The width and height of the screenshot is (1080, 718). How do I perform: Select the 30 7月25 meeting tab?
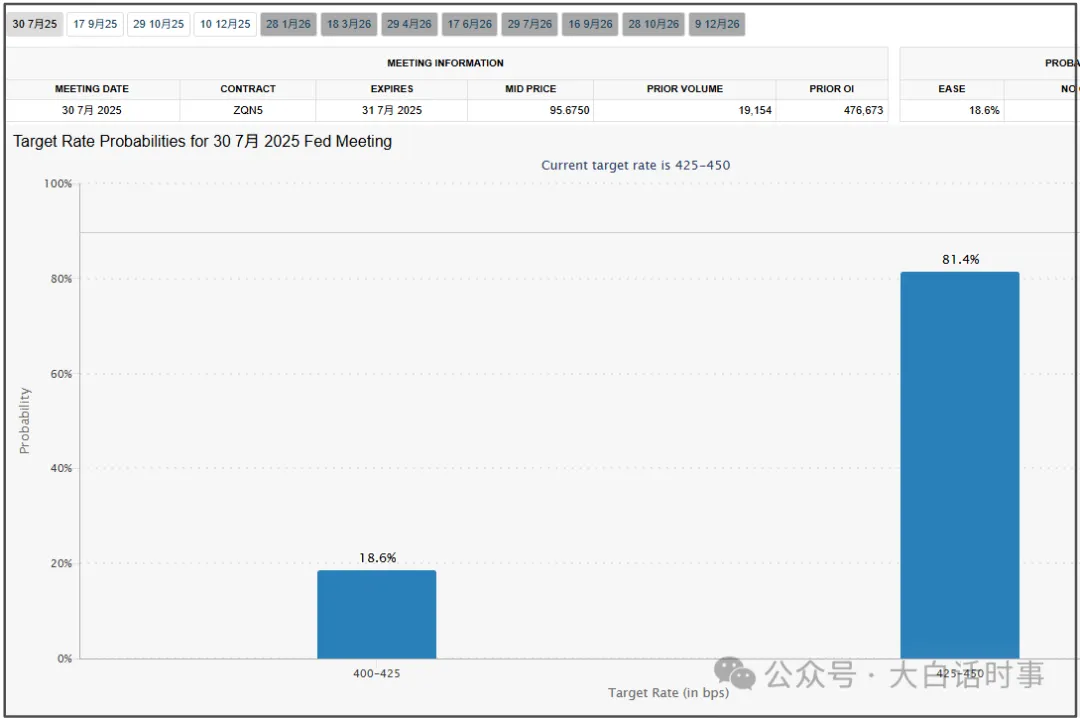pos(34,24)
